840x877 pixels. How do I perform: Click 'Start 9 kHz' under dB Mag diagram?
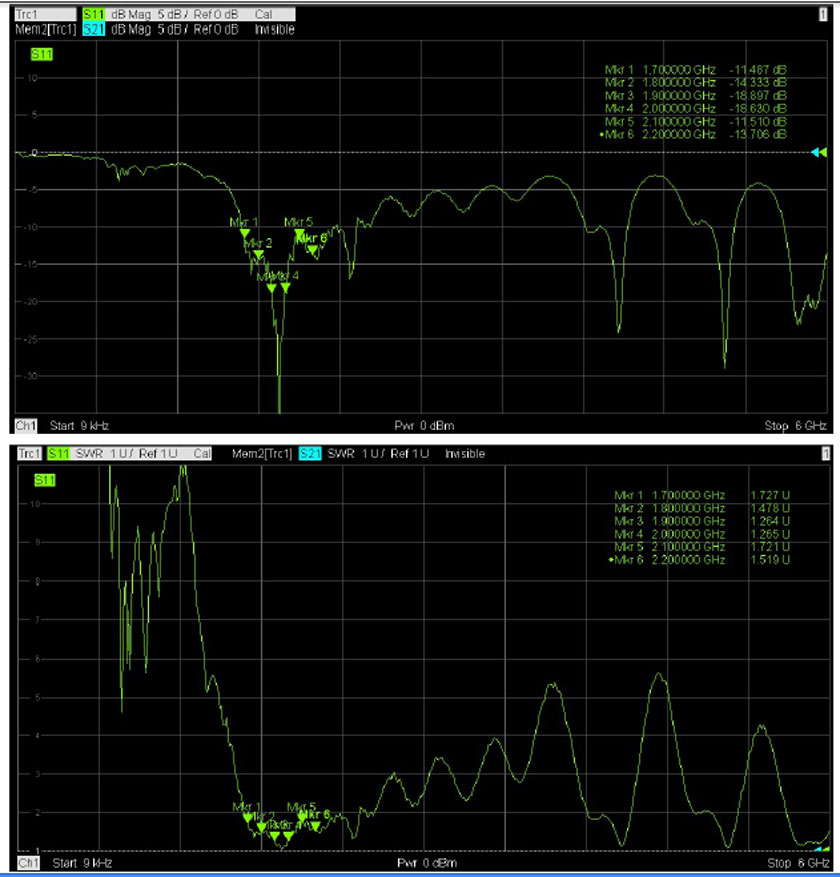click(79, 426)
